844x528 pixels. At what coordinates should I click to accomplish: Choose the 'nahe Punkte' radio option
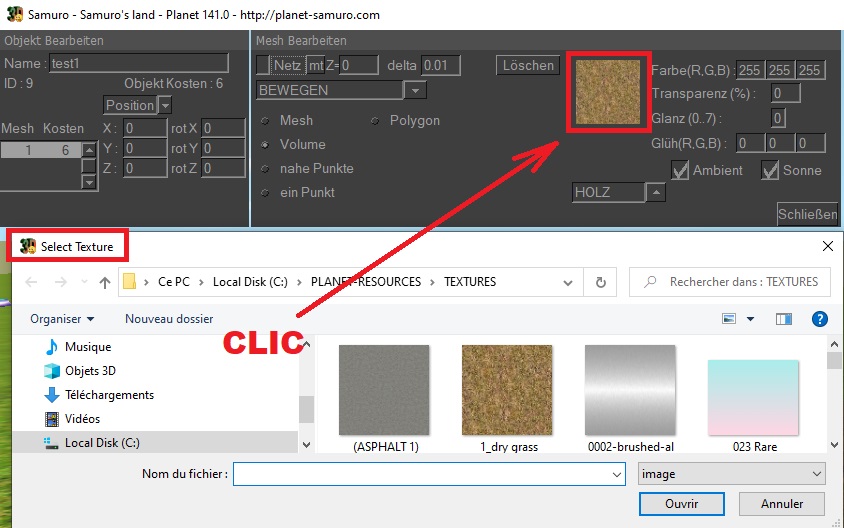point(265,169)
